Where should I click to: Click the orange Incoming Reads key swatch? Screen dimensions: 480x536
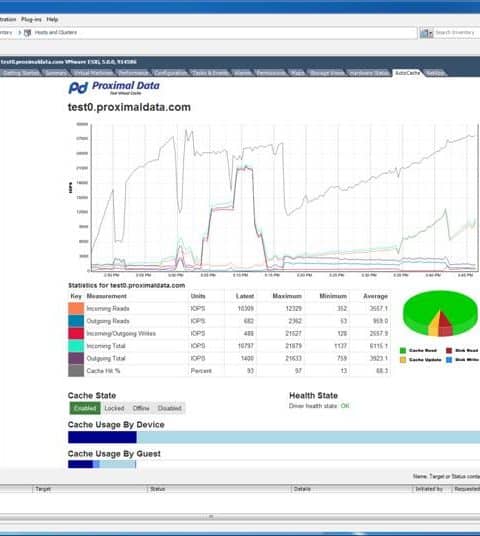coord(76,308)
